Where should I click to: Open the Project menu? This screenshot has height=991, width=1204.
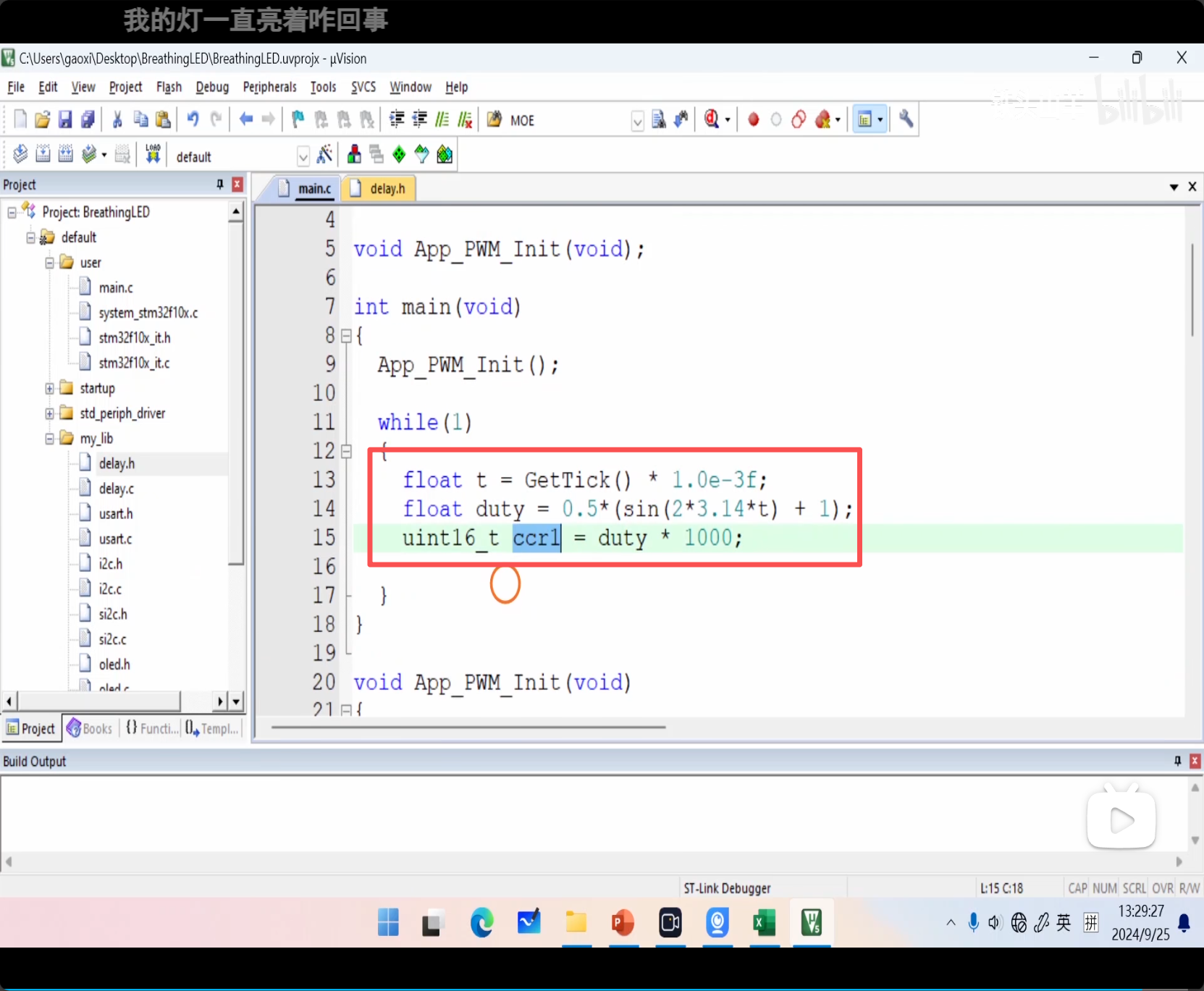coord(126,87)
